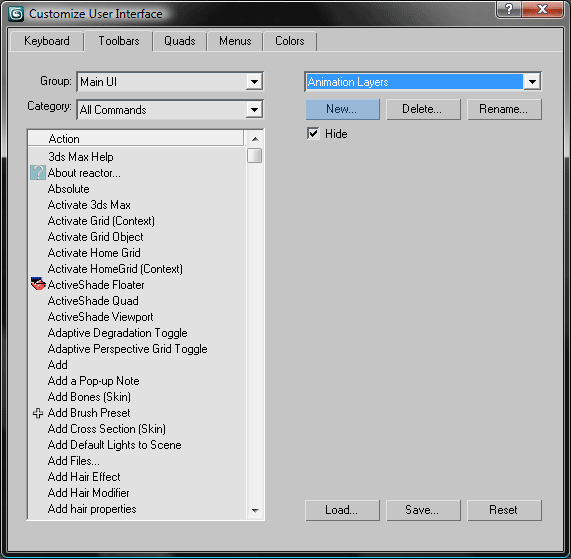The width and height of the screenshot is (571, 559).
Task: Select ActiveShade Floater text row
Action: click(x=96, y=285)
